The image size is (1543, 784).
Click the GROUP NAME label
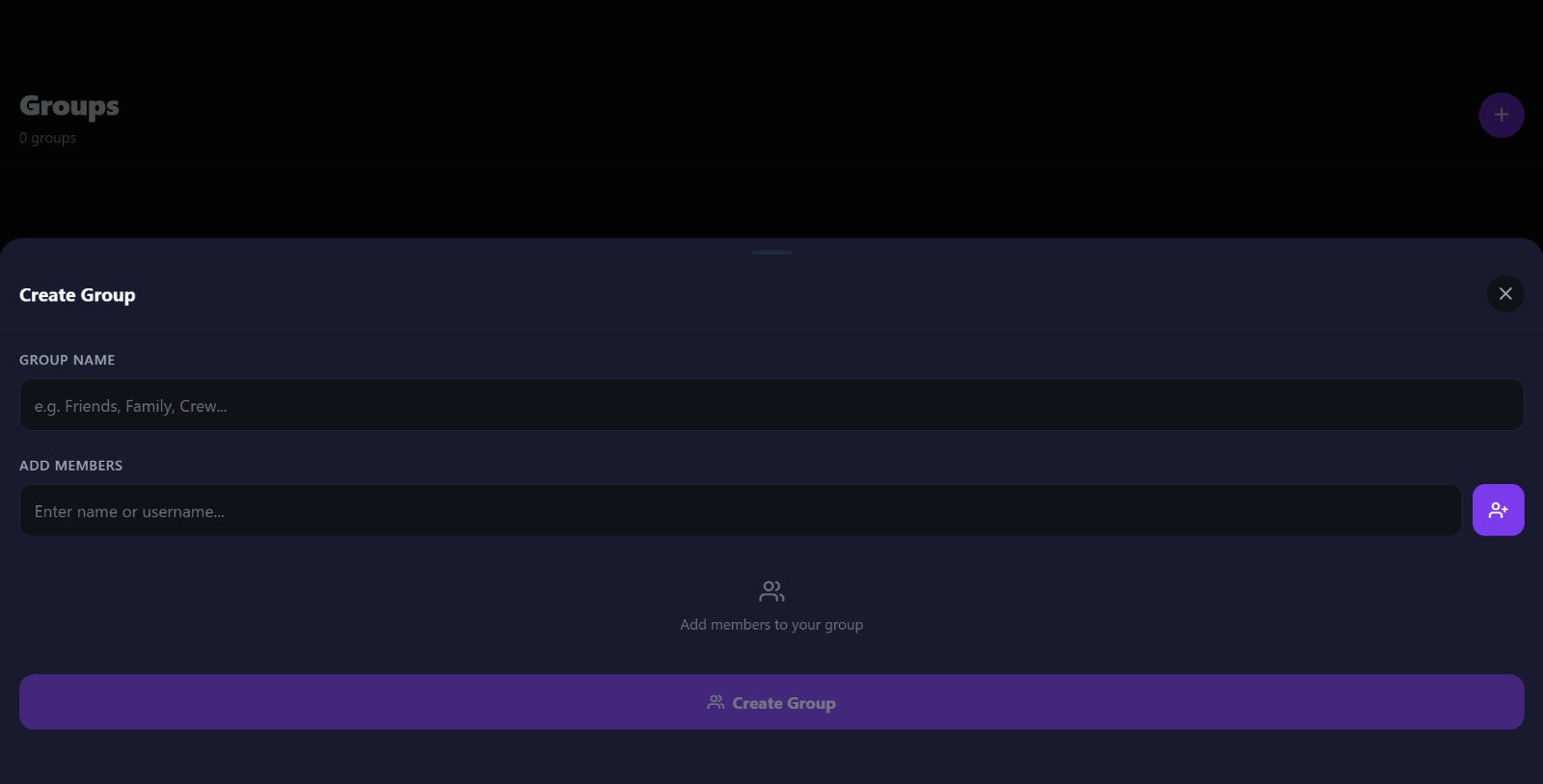tap(67, 360)
